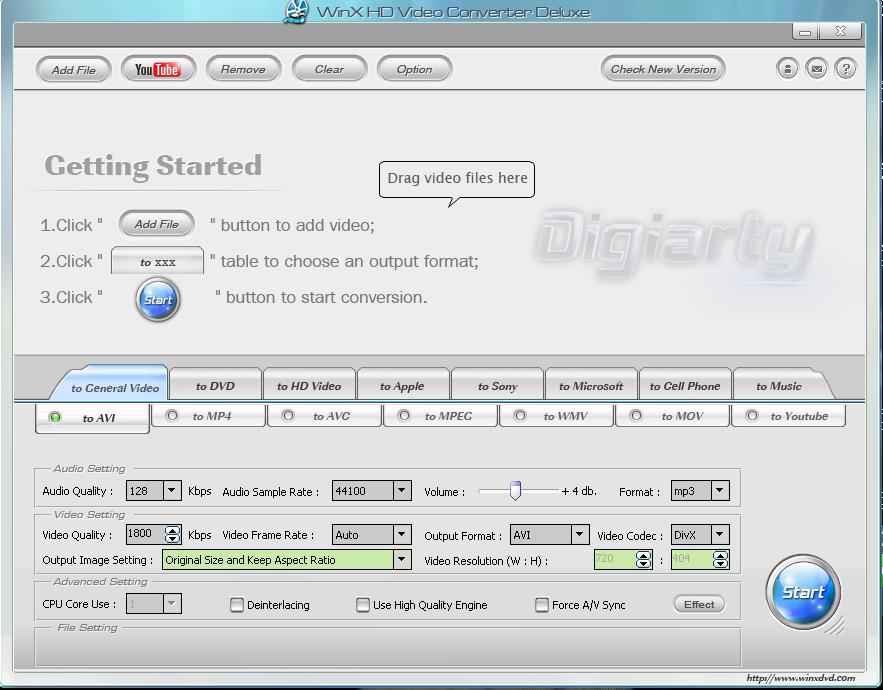Expand the Audio Sample Rate 44100 dropdown
This screenshot has height=690, width=883.
point(402,491)
